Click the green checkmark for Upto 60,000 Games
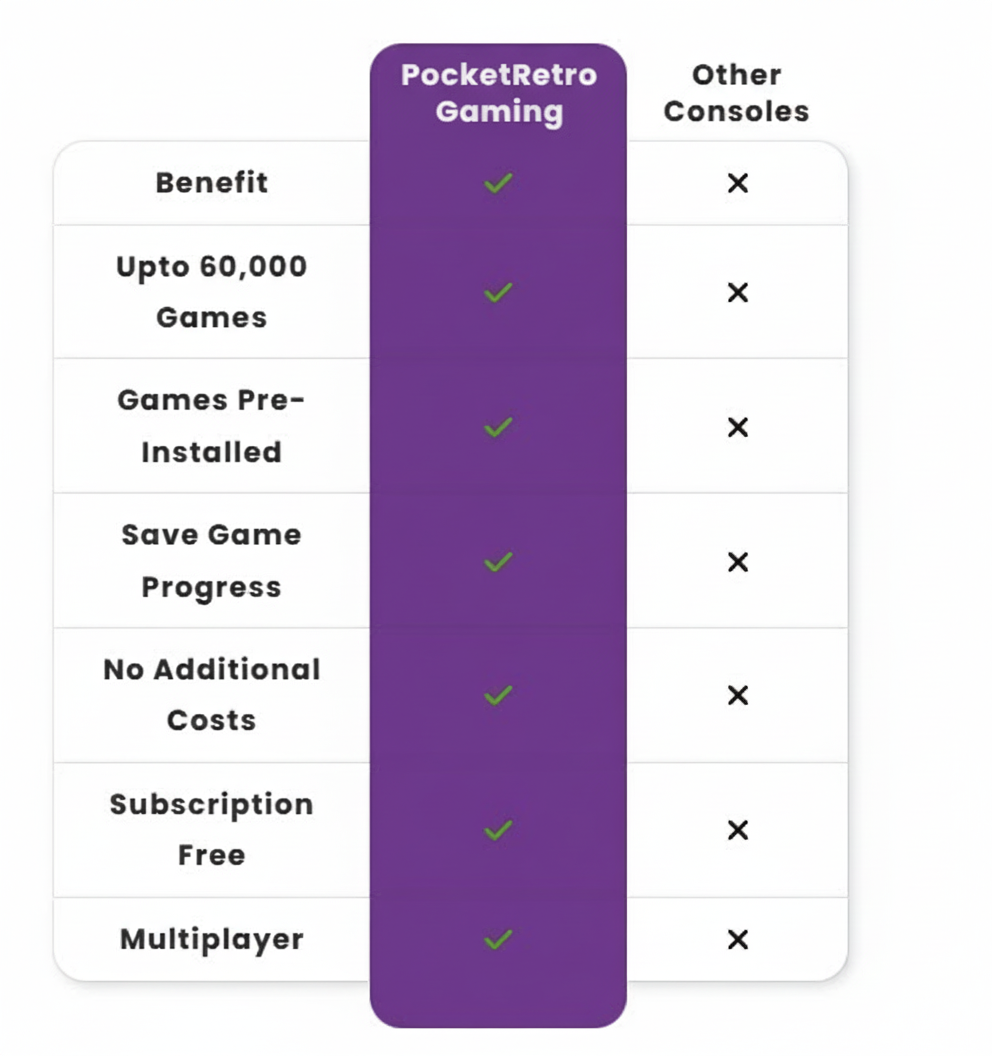The width and height of the screenshot is (992, 1056). pyautogui.click(x=498, y=292)
